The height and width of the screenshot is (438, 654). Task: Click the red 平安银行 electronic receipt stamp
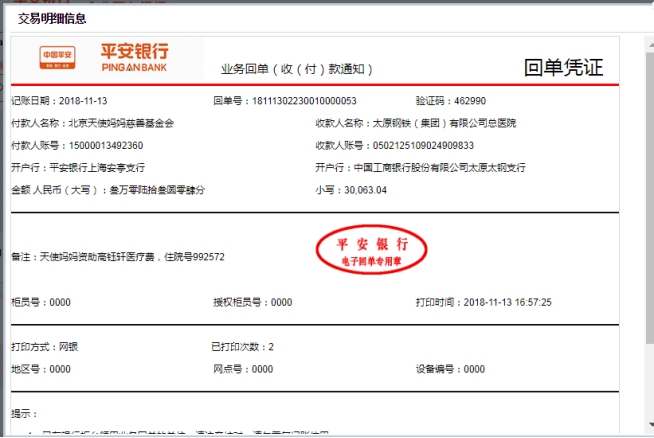point(371,250)
